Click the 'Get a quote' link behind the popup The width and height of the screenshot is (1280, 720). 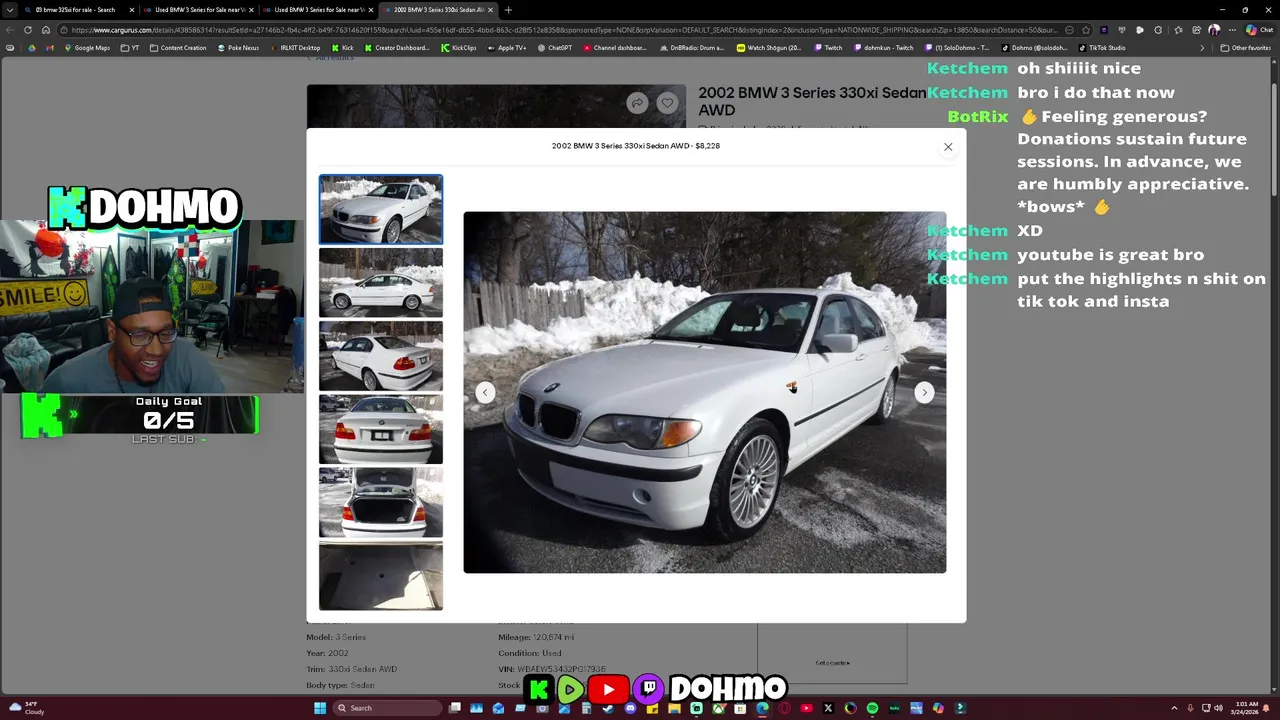[x=832, y=663]
